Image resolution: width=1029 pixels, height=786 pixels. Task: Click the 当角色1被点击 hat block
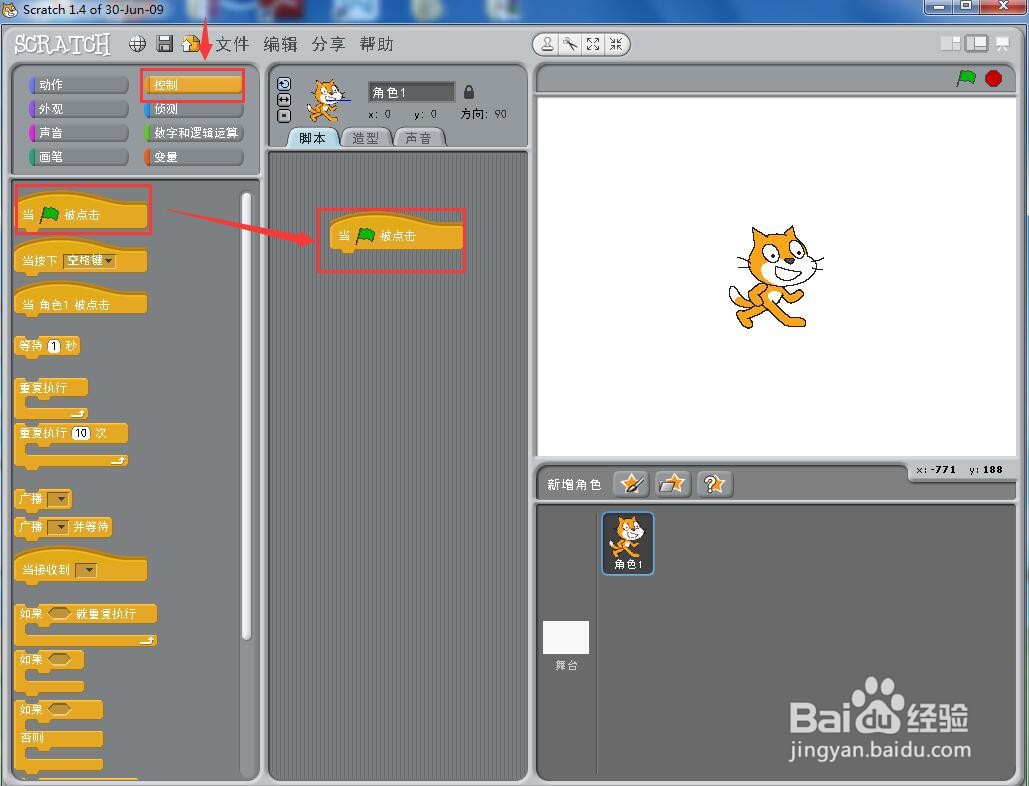click(x=81, y=300)
